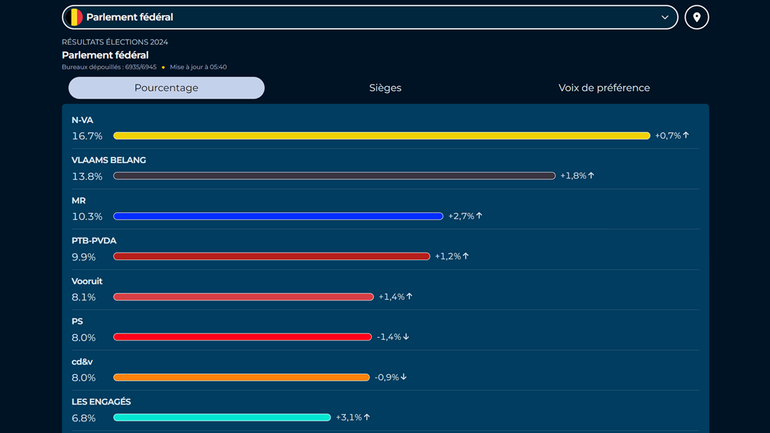
Task: Click the PS bright red bar
Action: point(243,337)
